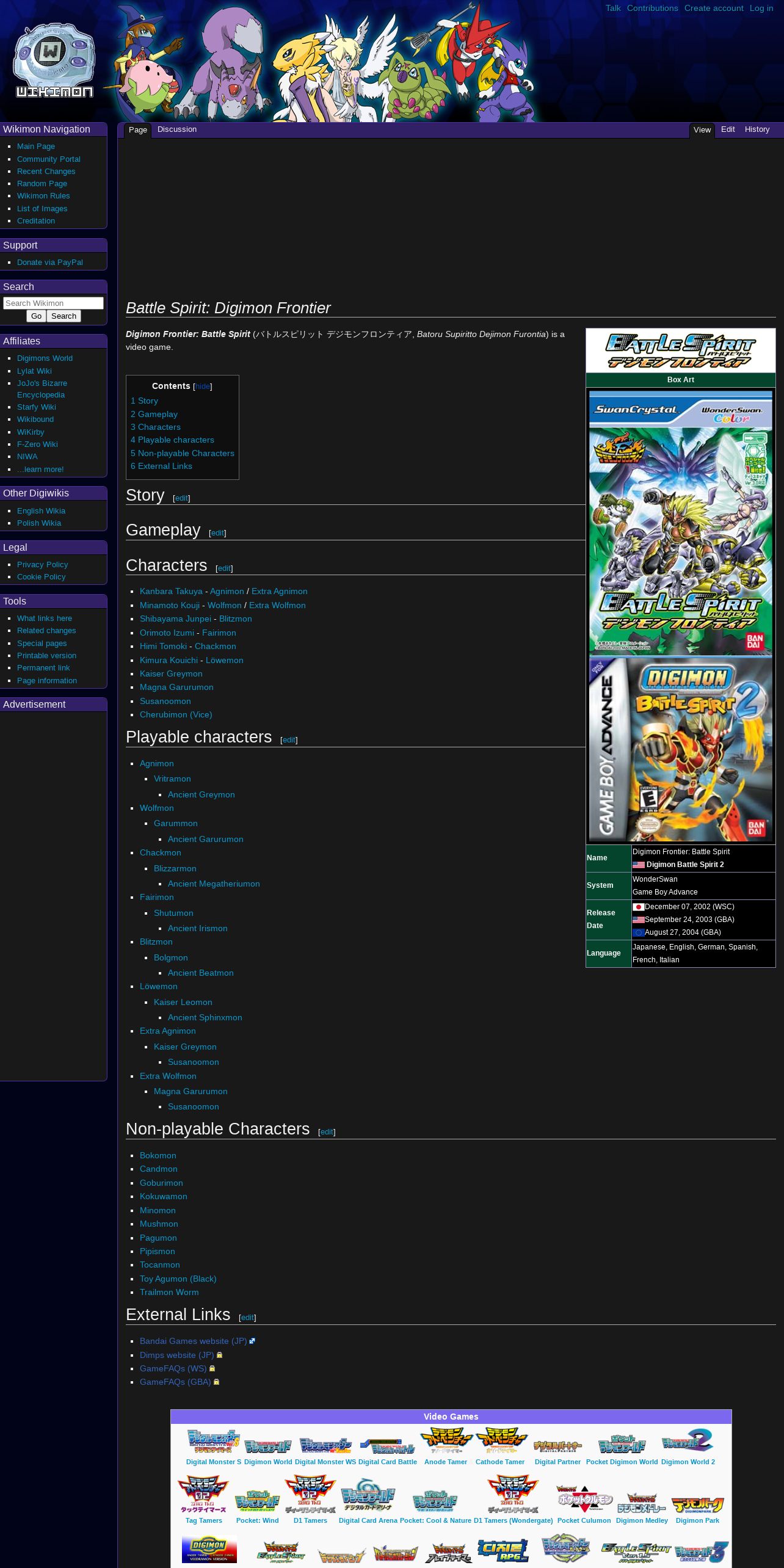Open Pocket: Wind game logo
784x1568 pixels.
[x=257, y=1501]
